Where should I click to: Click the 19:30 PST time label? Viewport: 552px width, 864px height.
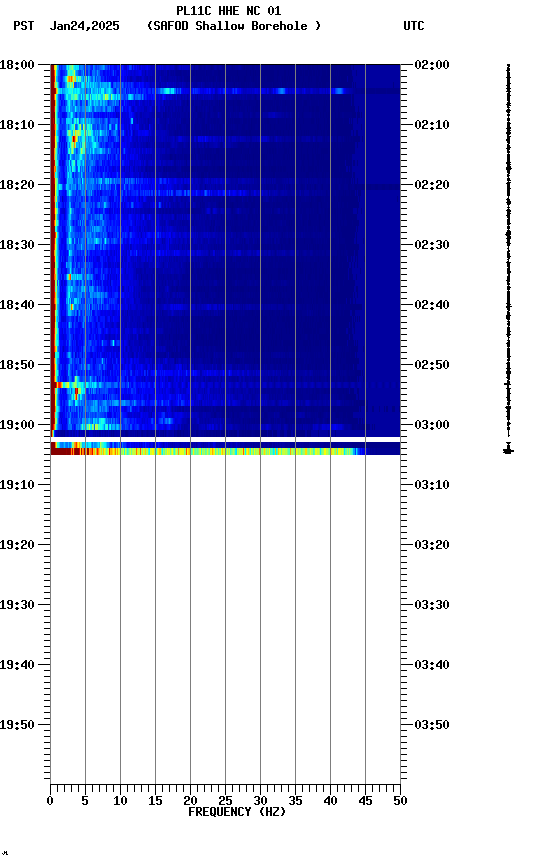[17, 606]
